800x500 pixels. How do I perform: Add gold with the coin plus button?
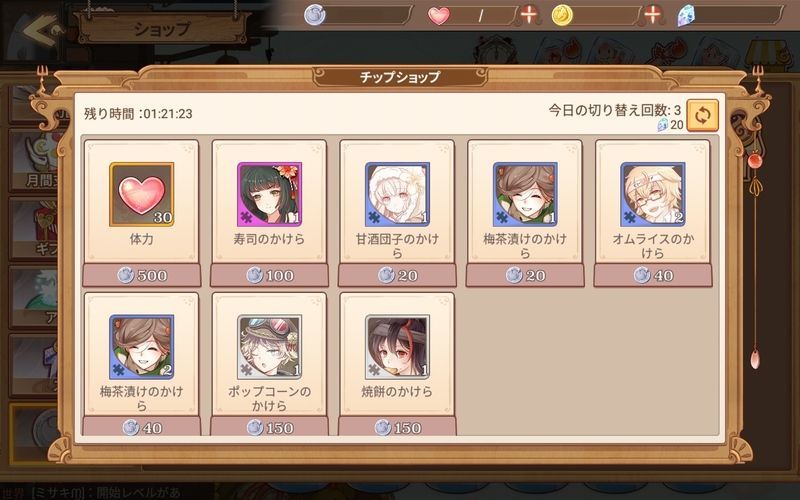click(652, 15)
